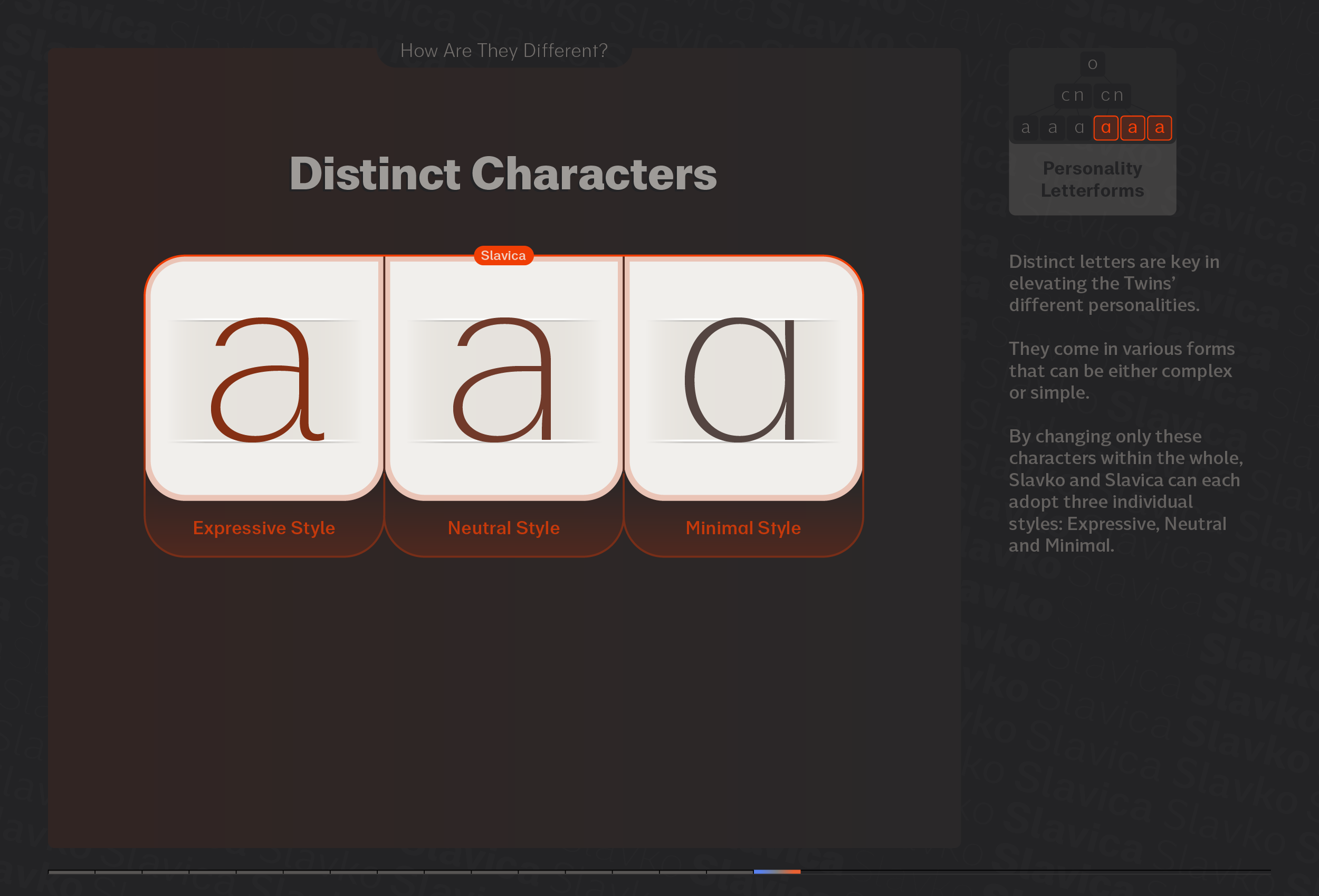Image resolution: width=1319 pixels, height=896 pixels.
Task: Select the rightmost orange 'a' tile
Action: [1159, 128]
